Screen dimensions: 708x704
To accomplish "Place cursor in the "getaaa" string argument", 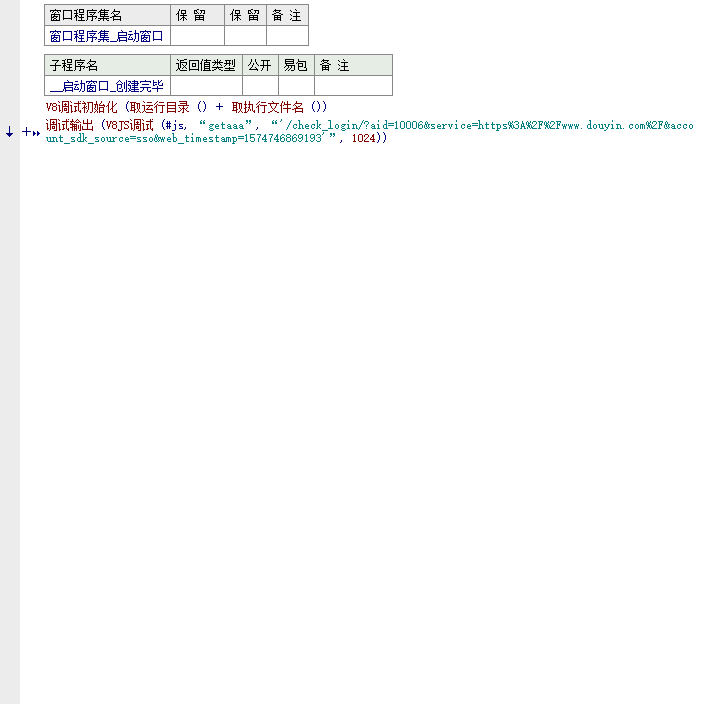I will click(x=227, y=125).
